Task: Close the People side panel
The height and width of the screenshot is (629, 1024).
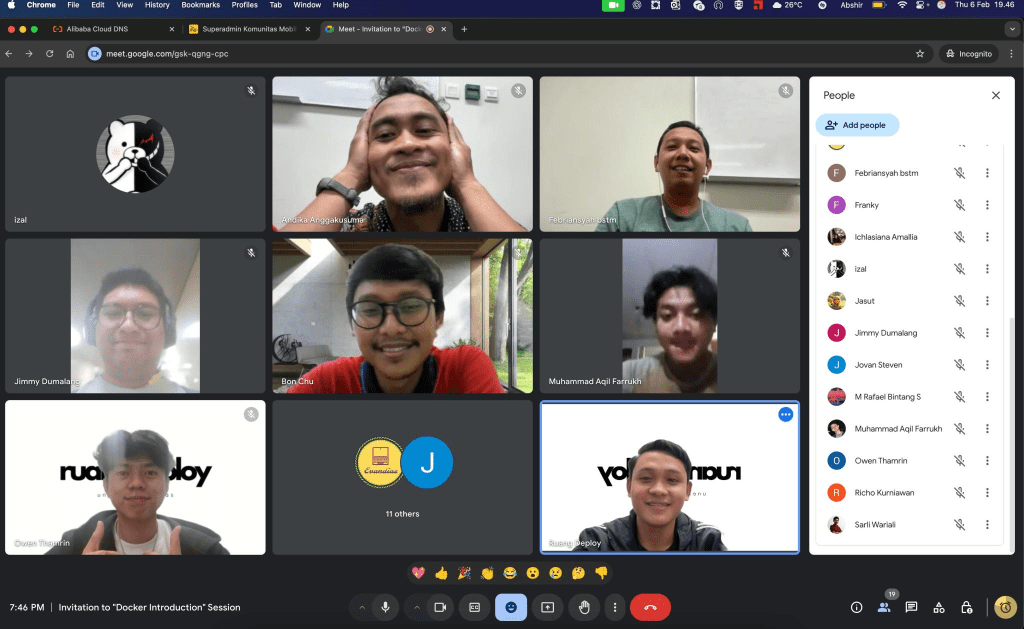Action: [x=995, y=95]
